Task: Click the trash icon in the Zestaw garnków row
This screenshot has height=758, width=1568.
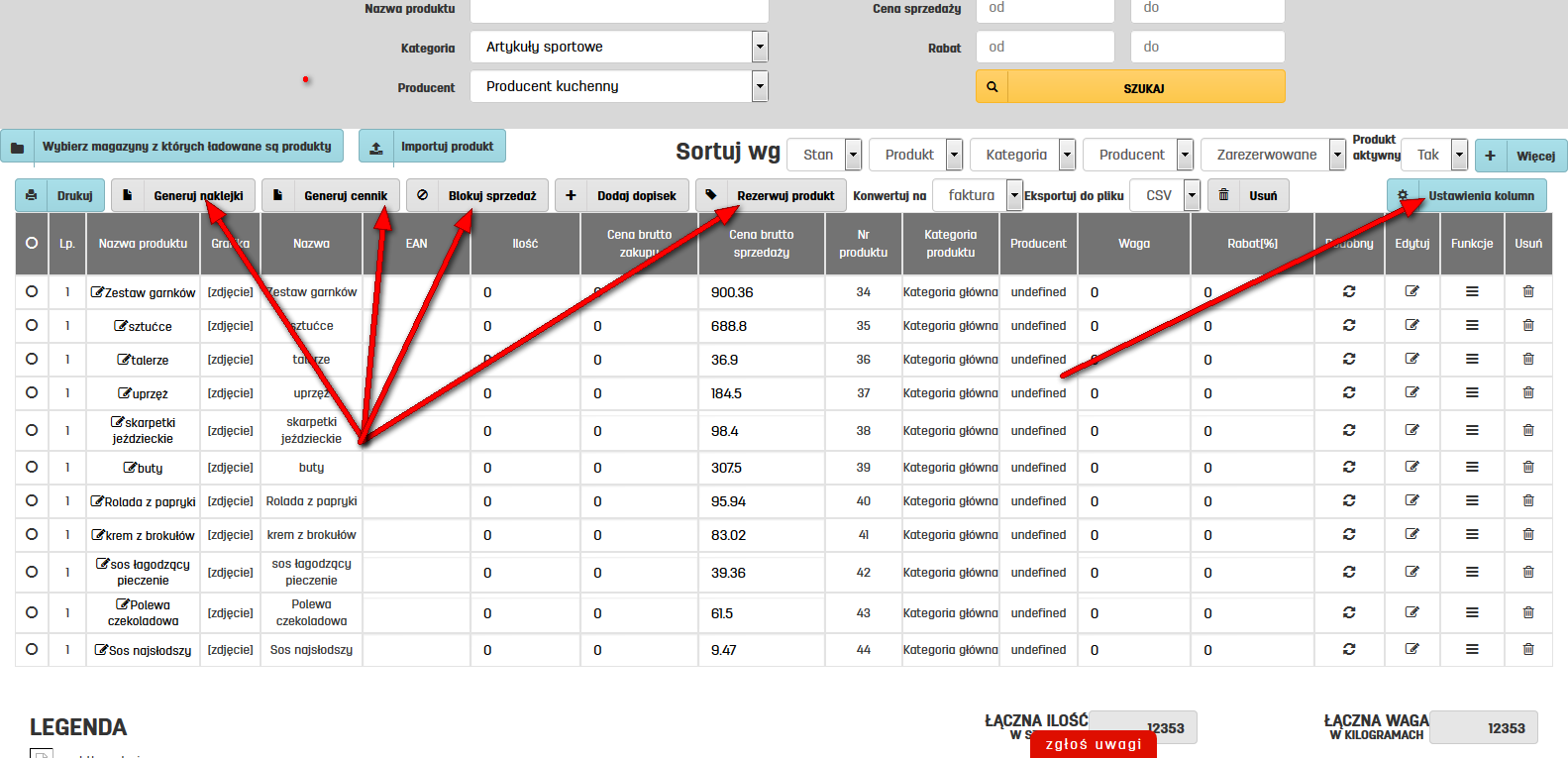Action: point(1527,291)
